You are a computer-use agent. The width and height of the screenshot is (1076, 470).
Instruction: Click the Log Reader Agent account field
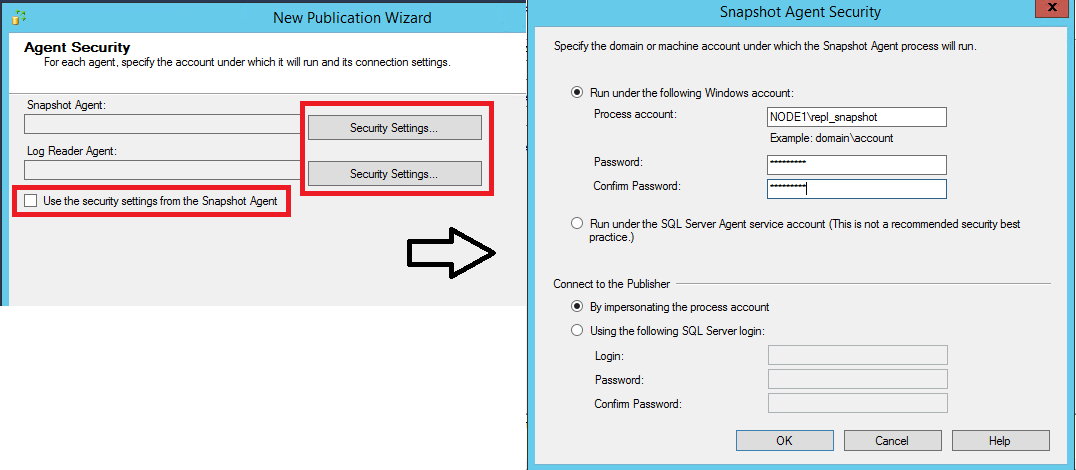click(x=163, y=170)
